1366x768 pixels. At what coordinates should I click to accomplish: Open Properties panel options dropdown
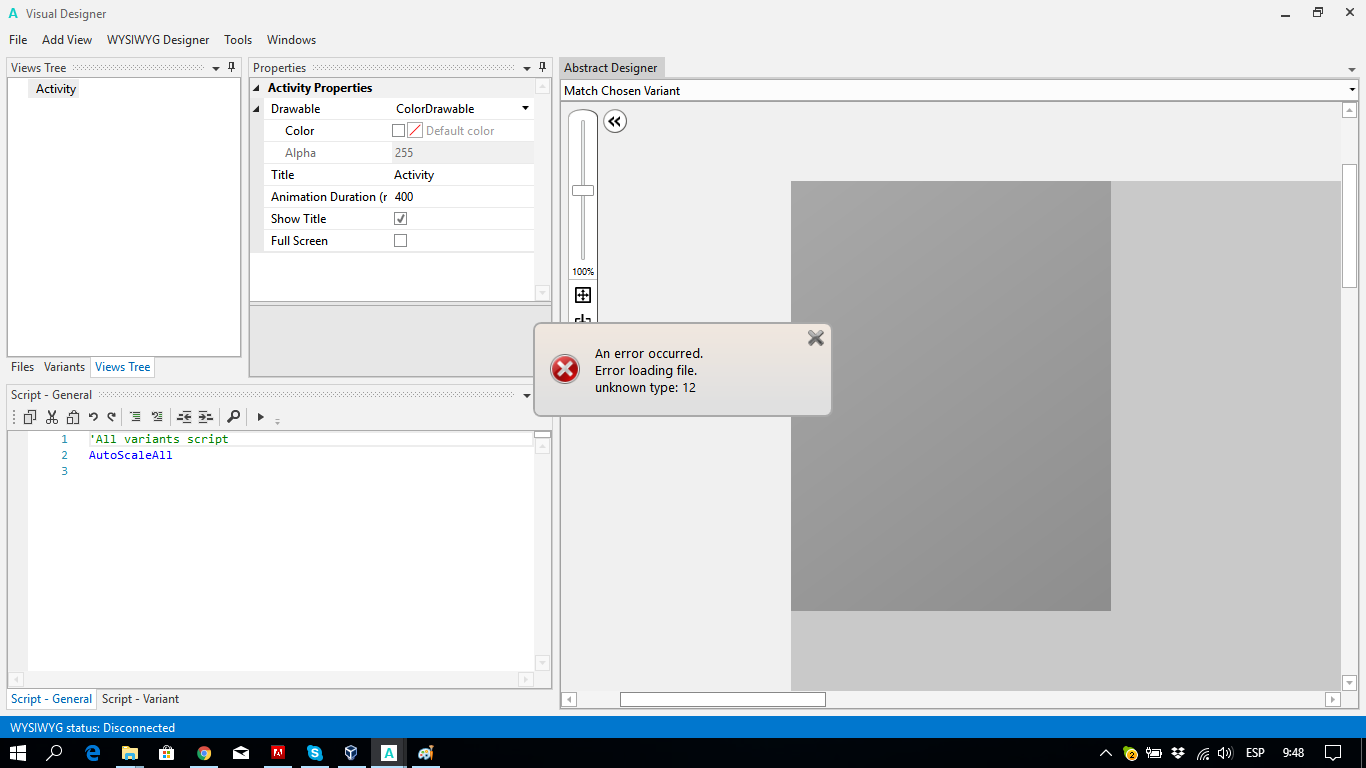[x=527, y=68]
